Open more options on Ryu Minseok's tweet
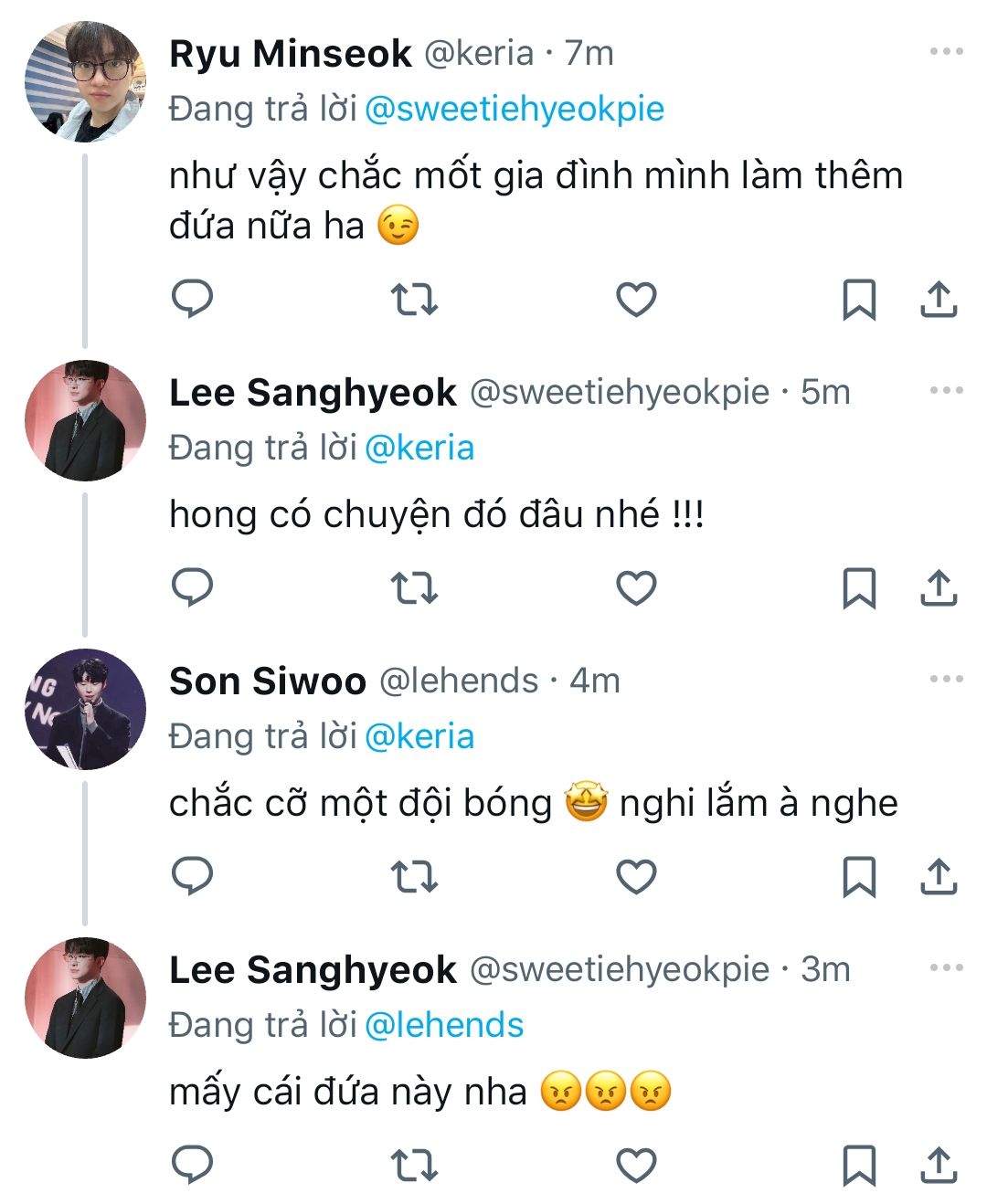Screen dimensions: 987x1204 946,52
